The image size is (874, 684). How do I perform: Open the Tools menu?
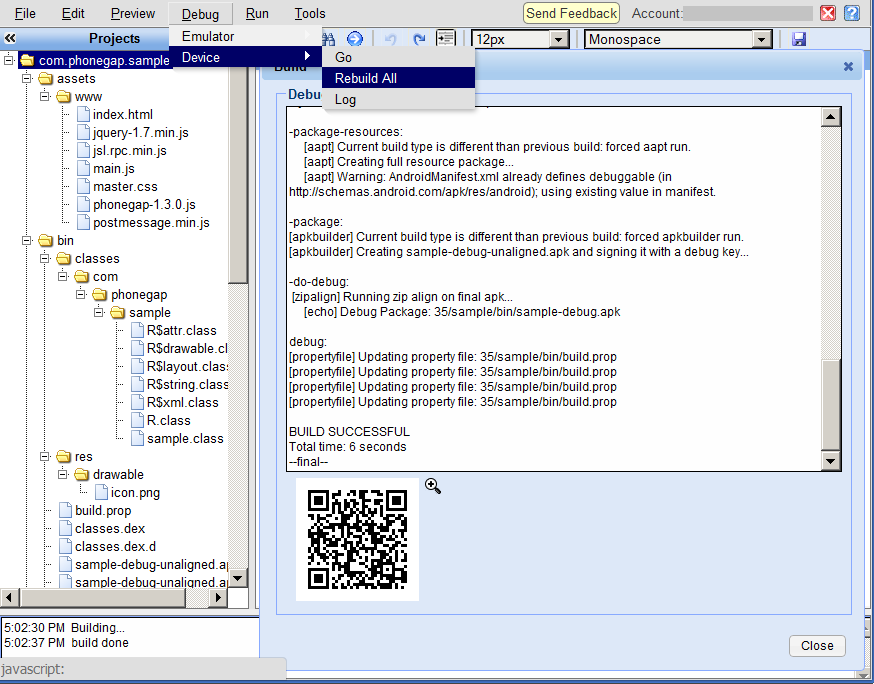[310, 13]
